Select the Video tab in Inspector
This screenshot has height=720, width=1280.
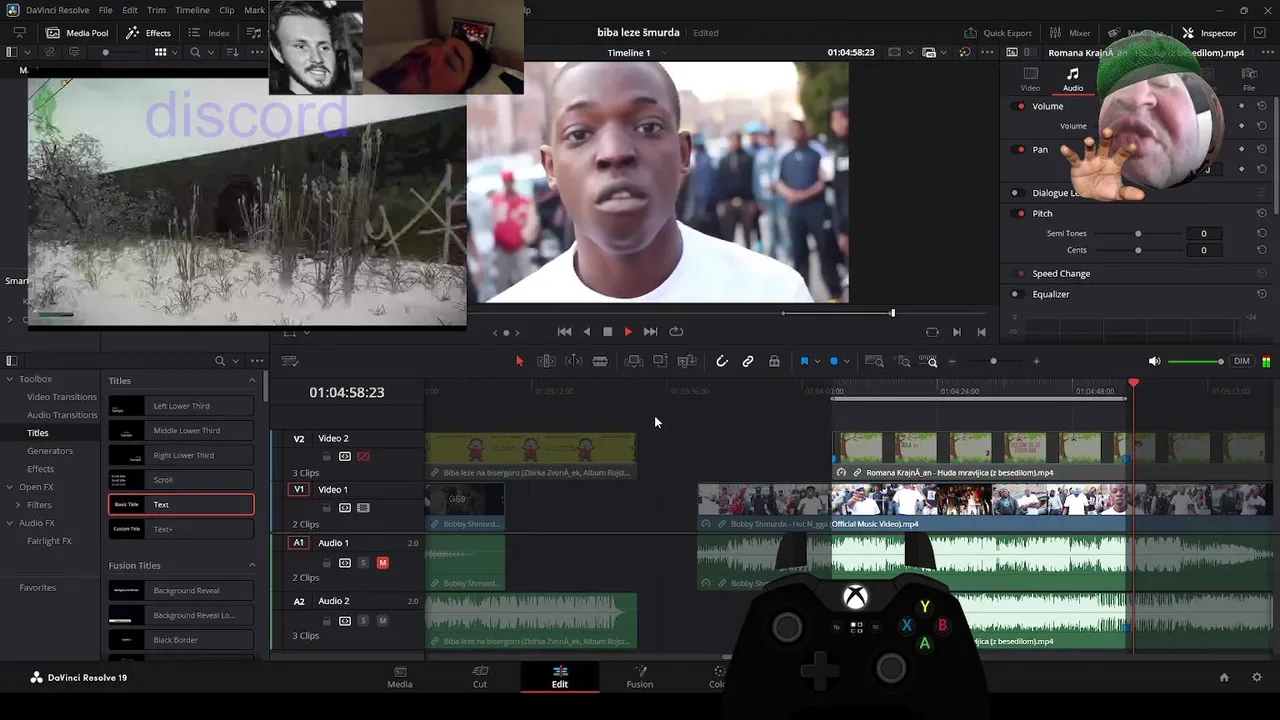coord(1030,80)
